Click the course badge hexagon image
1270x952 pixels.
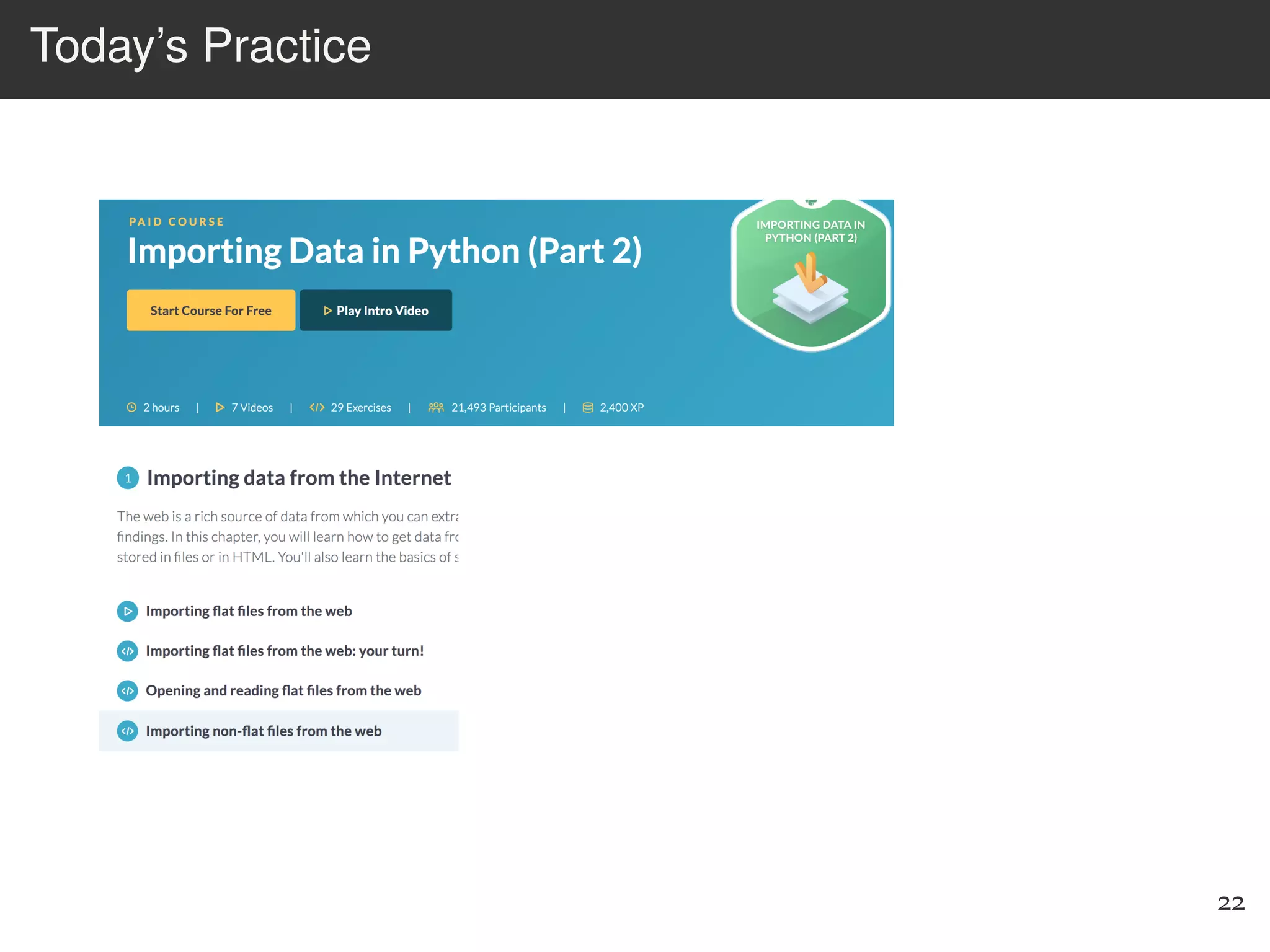[811, 275]
